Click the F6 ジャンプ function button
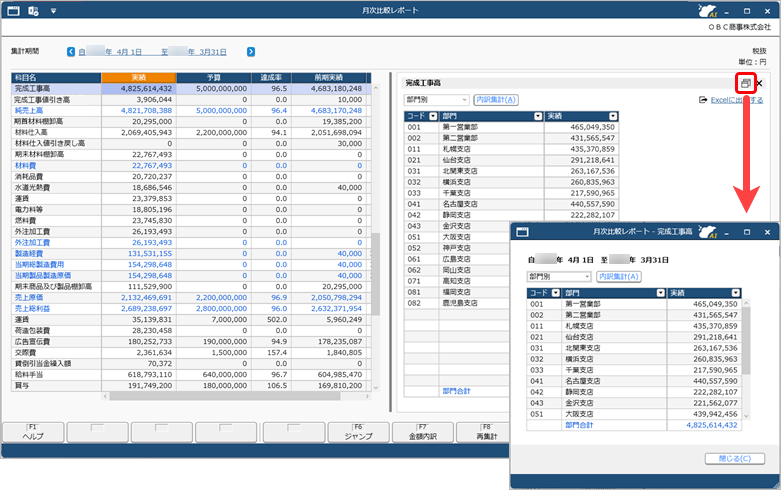This screenshot has width=781, height=490. tap(359, 432)
